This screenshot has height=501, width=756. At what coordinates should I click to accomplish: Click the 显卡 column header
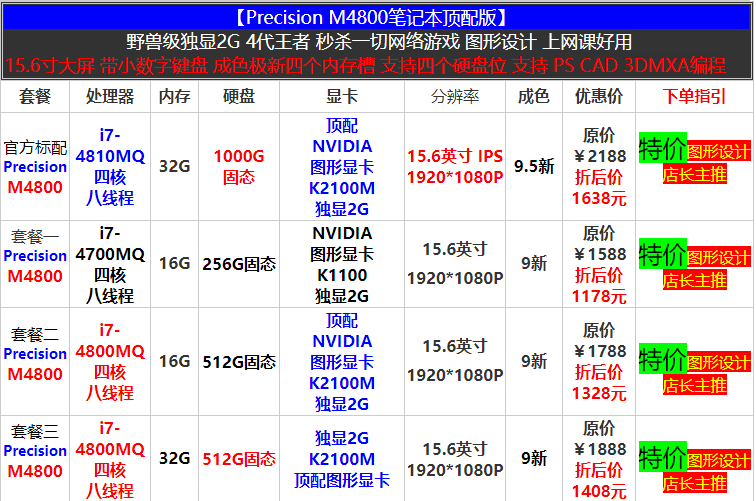point(342,96)
